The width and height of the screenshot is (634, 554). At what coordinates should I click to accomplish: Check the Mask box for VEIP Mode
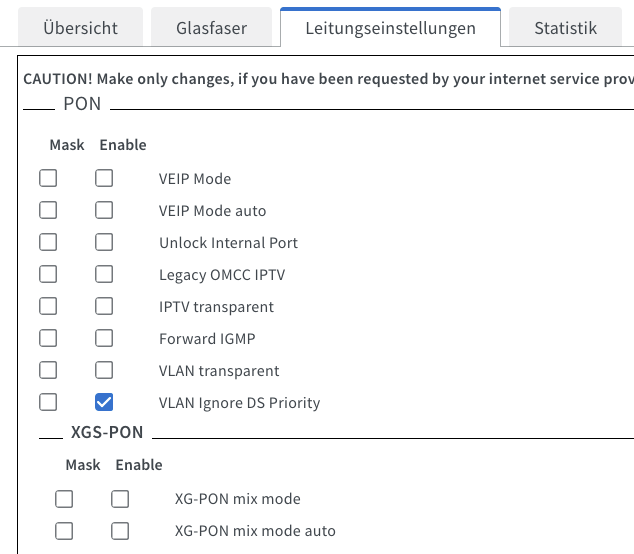[48, 178]
